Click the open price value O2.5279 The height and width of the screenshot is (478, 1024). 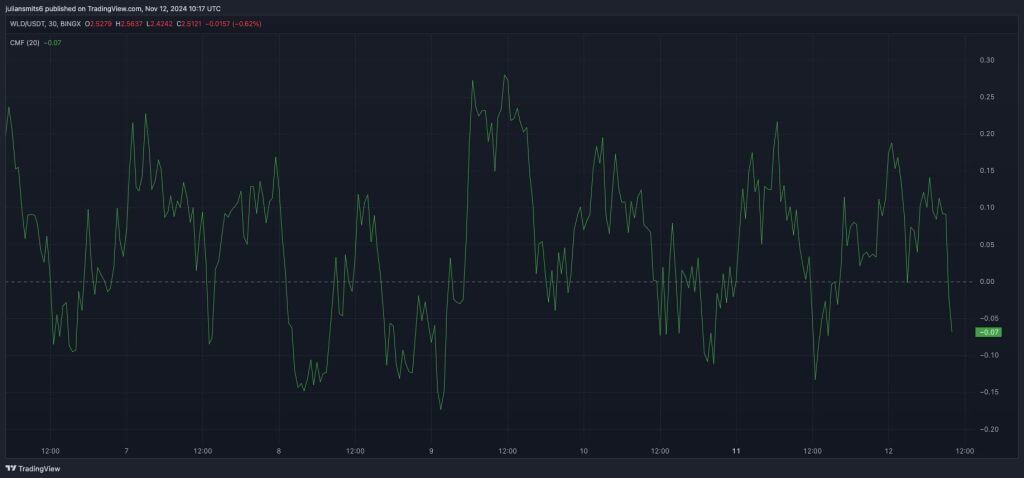pos(98,24)
